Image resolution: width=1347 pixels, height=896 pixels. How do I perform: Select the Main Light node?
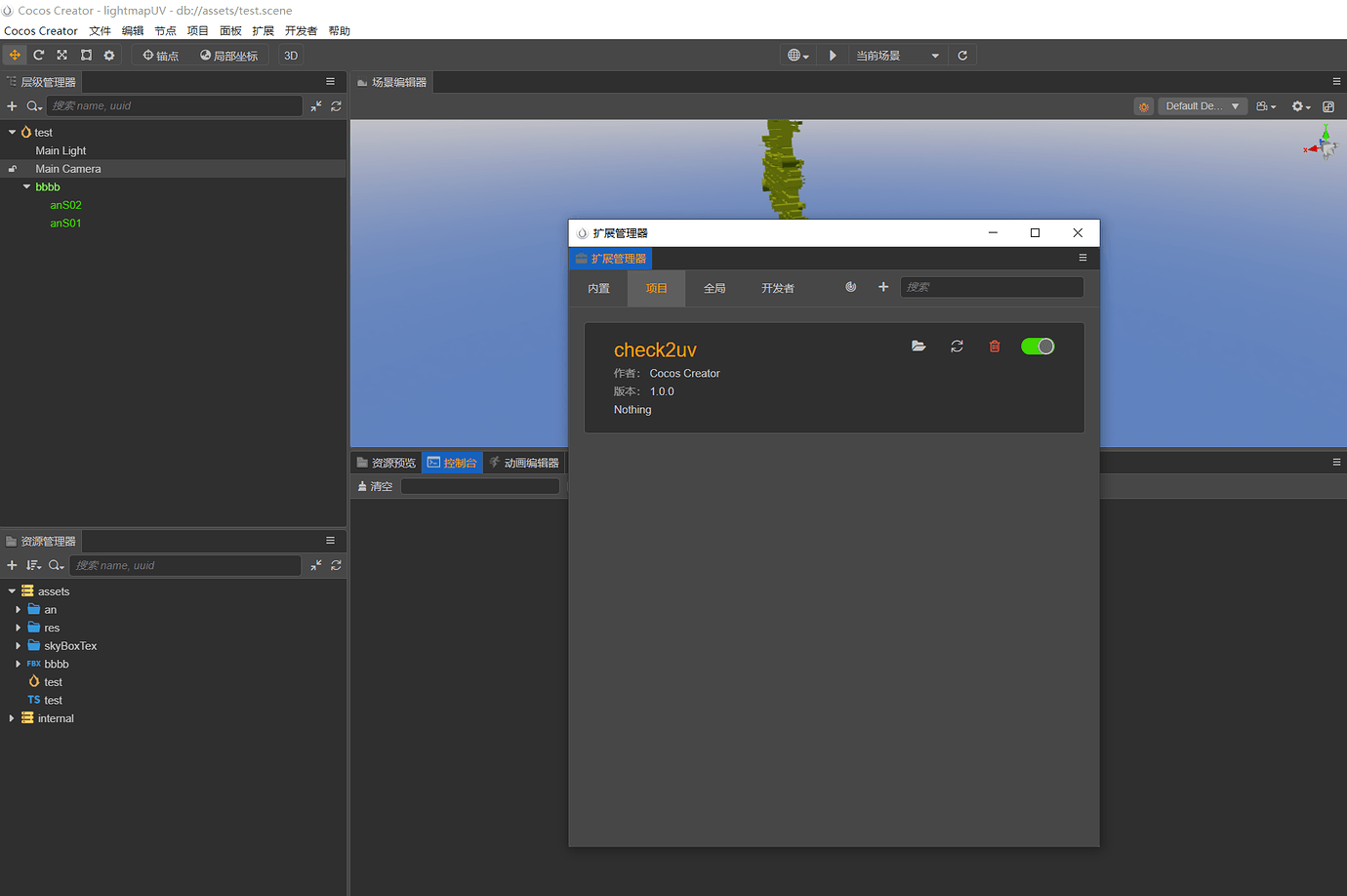[61, 151]
